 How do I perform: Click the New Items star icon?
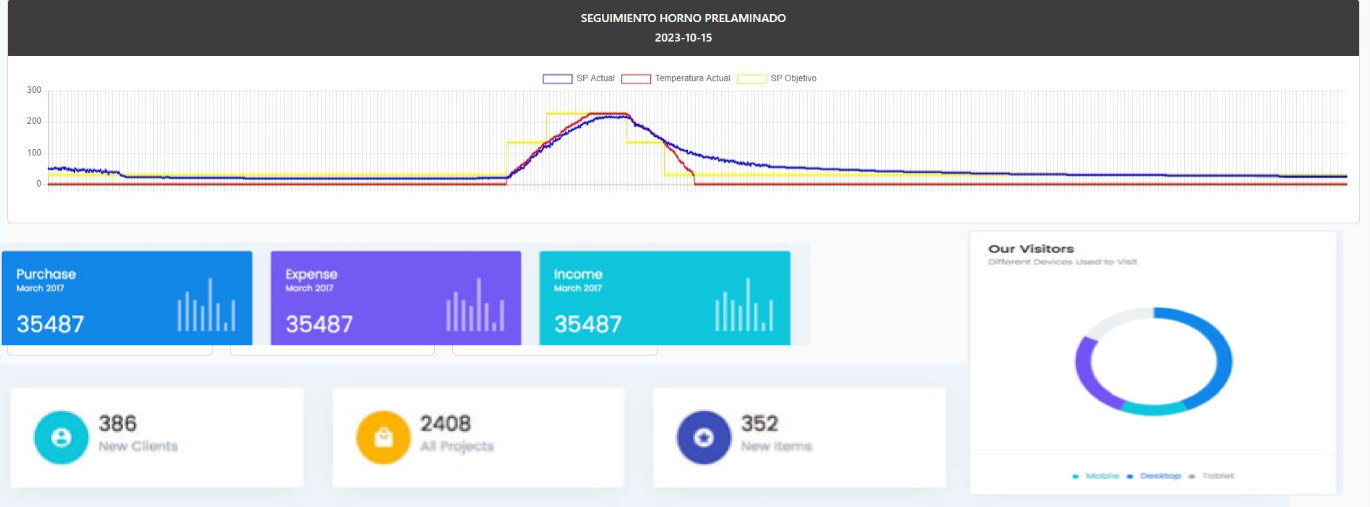pyautogui.click(x=703, y=438)
